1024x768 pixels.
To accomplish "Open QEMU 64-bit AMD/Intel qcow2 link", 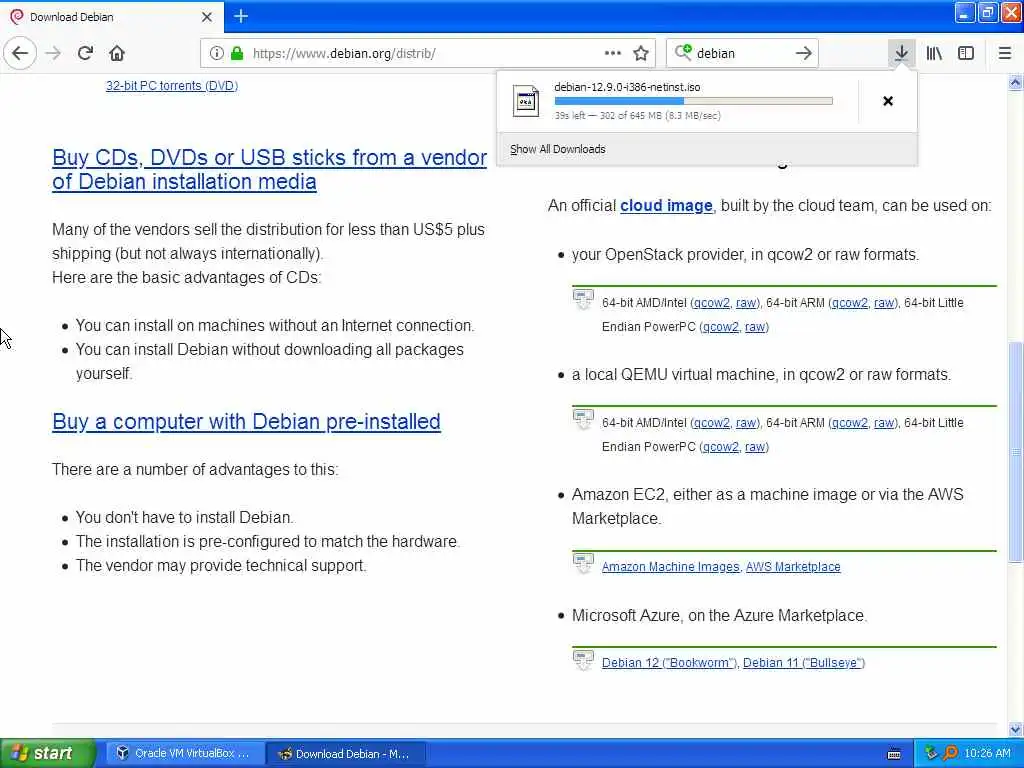I will pyautogui.click(x=711, y=423).
